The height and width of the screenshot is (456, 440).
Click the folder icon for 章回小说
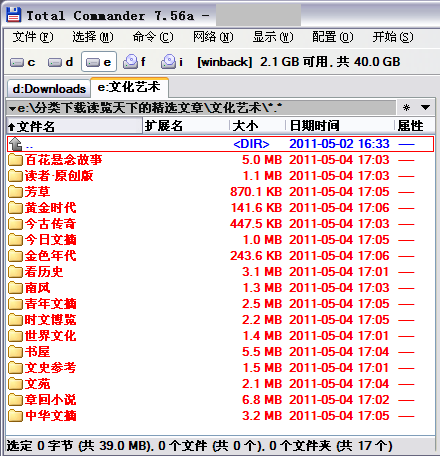15,400
